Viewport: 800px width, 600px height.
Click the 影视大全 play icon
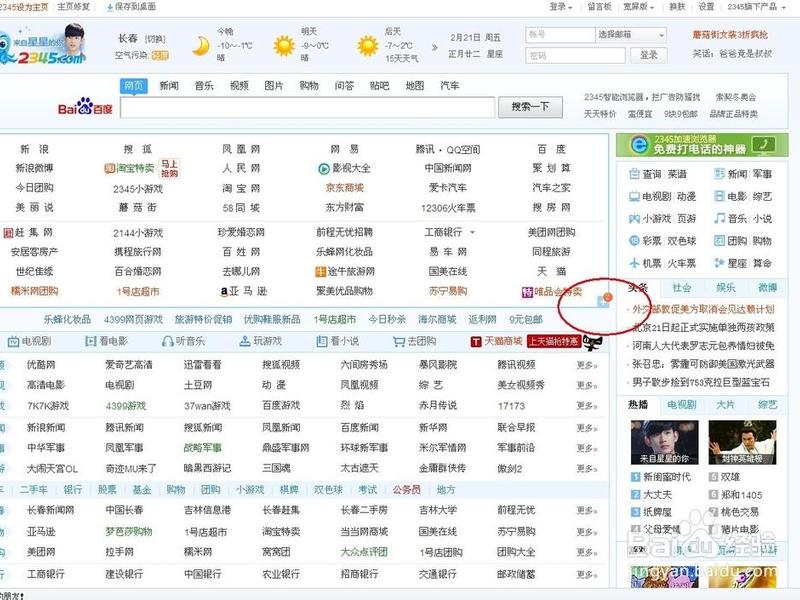[324, 168]
